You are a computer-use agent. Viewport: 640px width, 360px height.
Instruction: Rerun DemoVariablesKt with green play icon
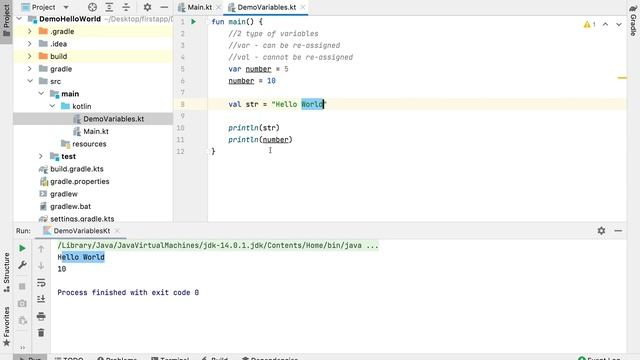click(22, 248)
